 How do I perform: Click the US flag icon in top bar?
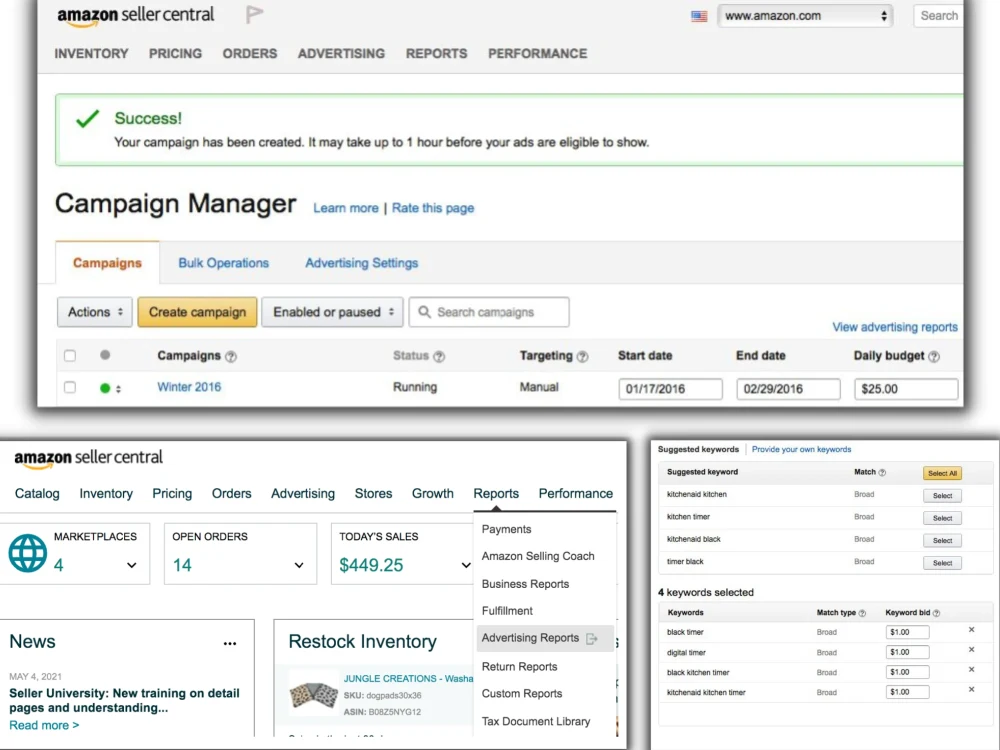(x=699, y=16)
